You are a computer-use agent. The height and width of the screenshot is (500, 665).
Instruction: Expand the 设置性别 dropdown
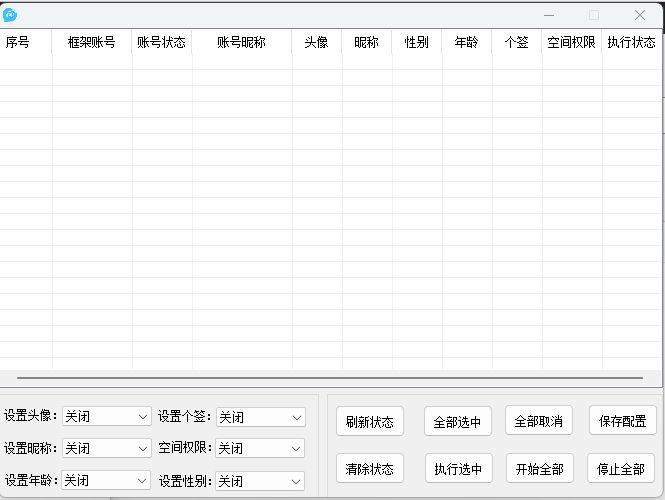click(x=261, y=481)
